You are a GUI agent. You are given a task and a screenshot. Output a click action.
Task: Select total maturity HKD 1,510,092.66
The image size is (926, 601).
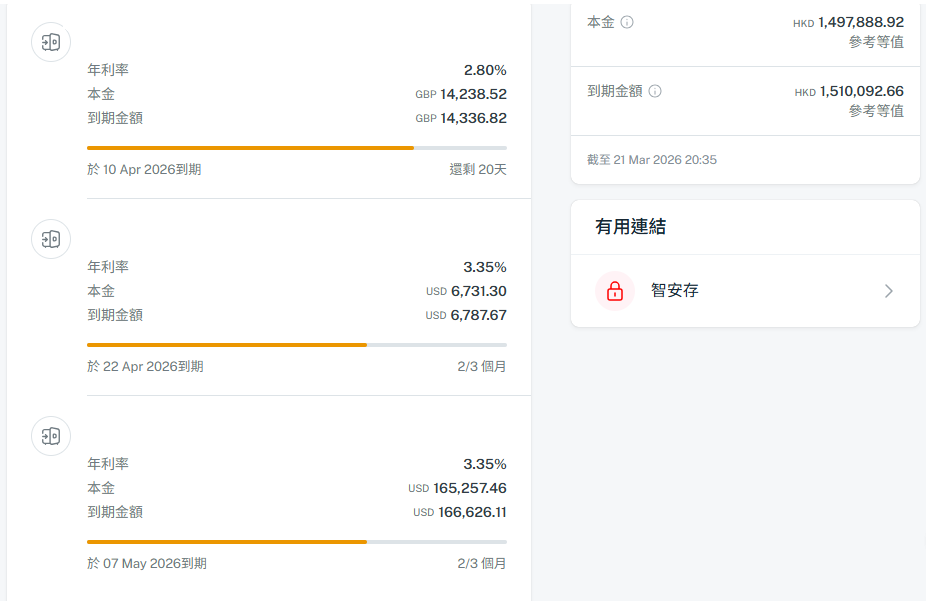[849, 92]
